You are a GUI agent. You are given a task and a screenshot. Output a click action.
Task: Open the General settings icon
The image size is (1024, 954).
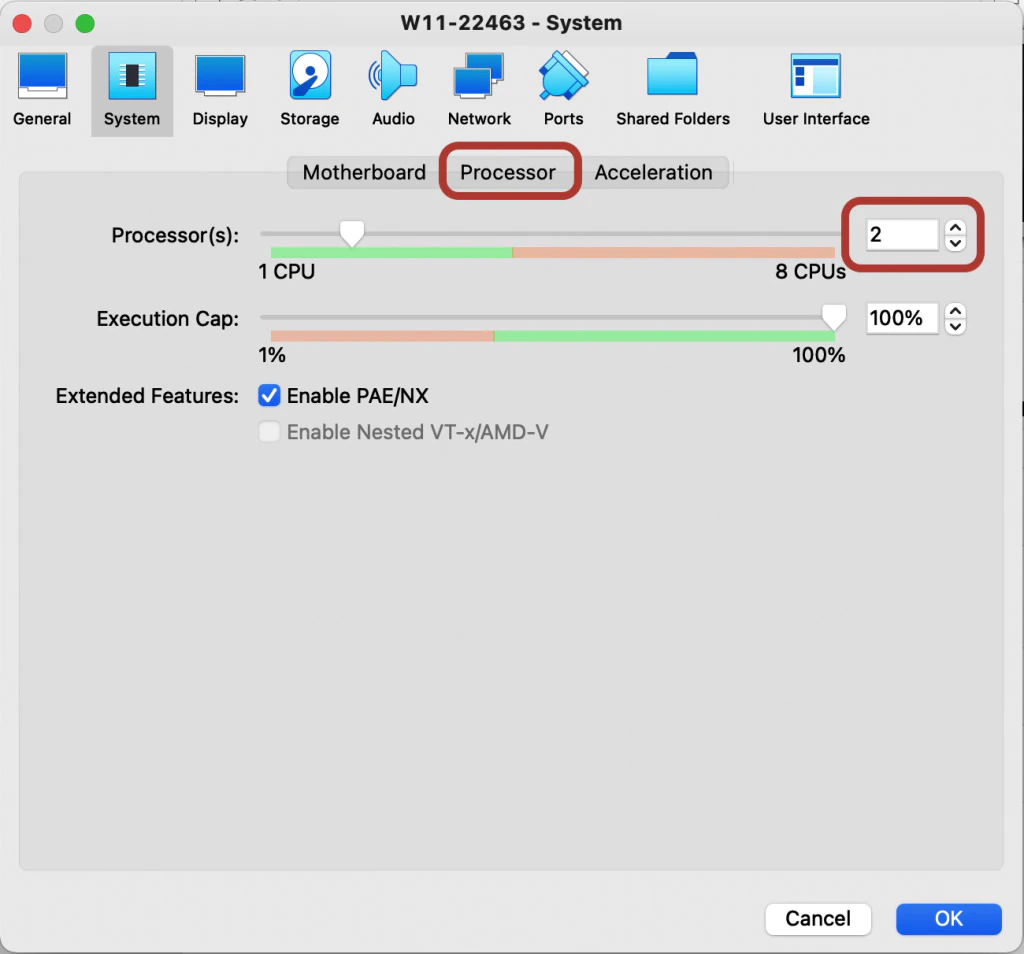[42, 89]
